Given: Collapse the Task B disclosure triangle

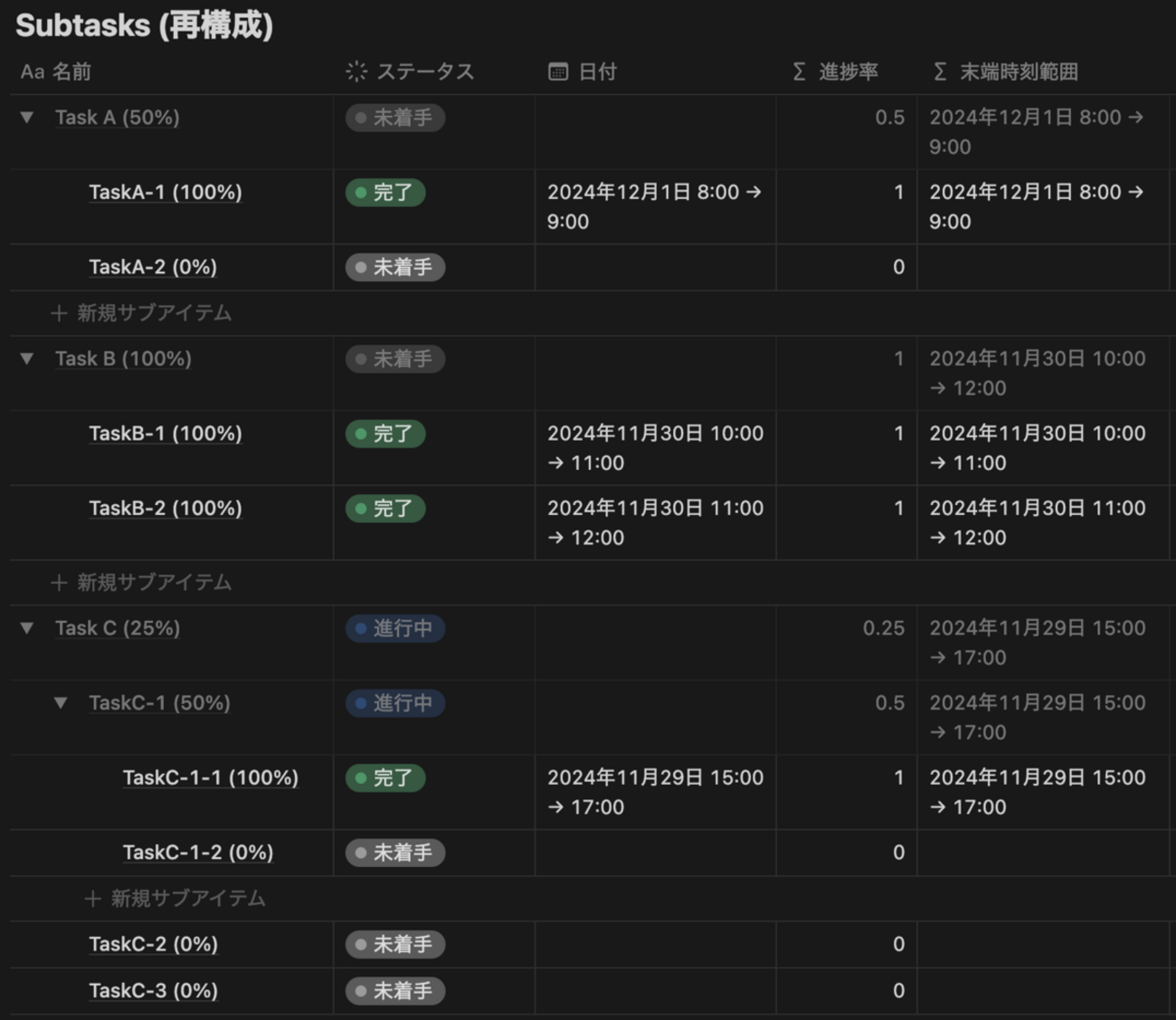Looking at the screenshot, I should tap(27, 359).
